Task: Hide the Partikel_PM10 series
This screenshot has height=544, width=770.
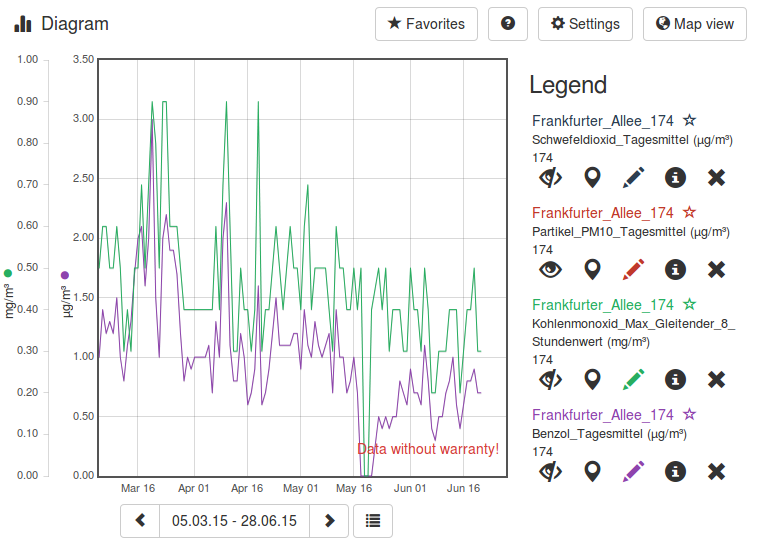Action: pos(551,269)
